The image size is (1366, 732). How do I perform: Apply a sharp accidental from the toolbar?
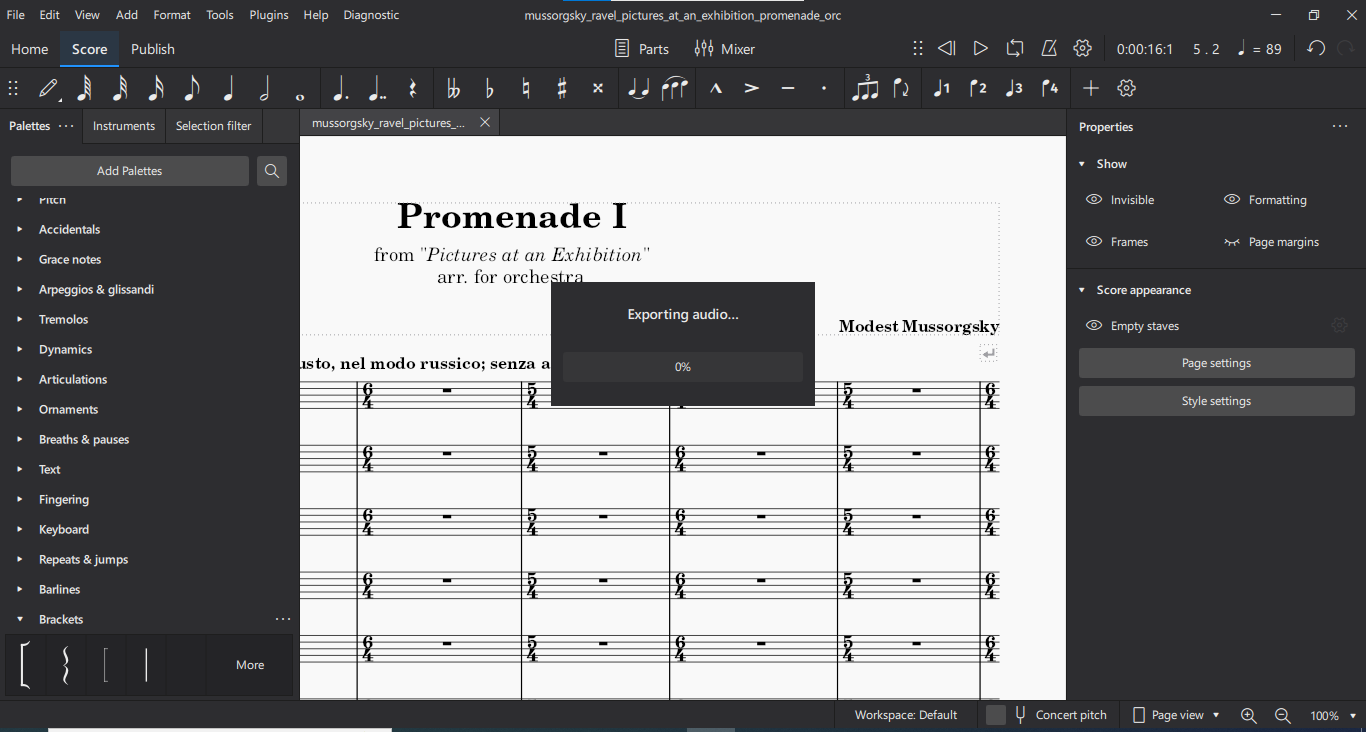[561, 88]
